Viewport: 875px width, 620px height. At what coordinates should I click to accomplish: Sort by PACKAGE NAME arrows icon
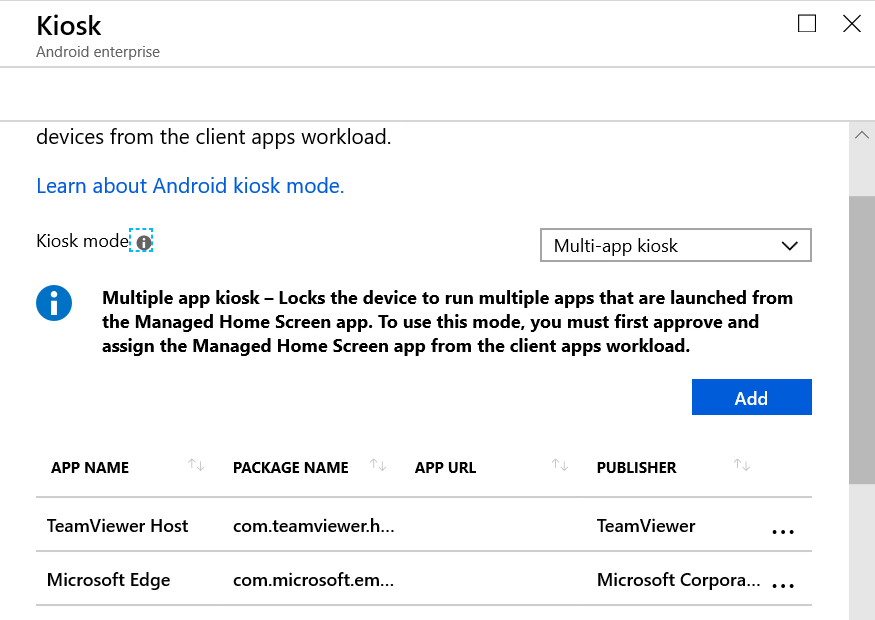pyautogui.click(x=378, y=465)
